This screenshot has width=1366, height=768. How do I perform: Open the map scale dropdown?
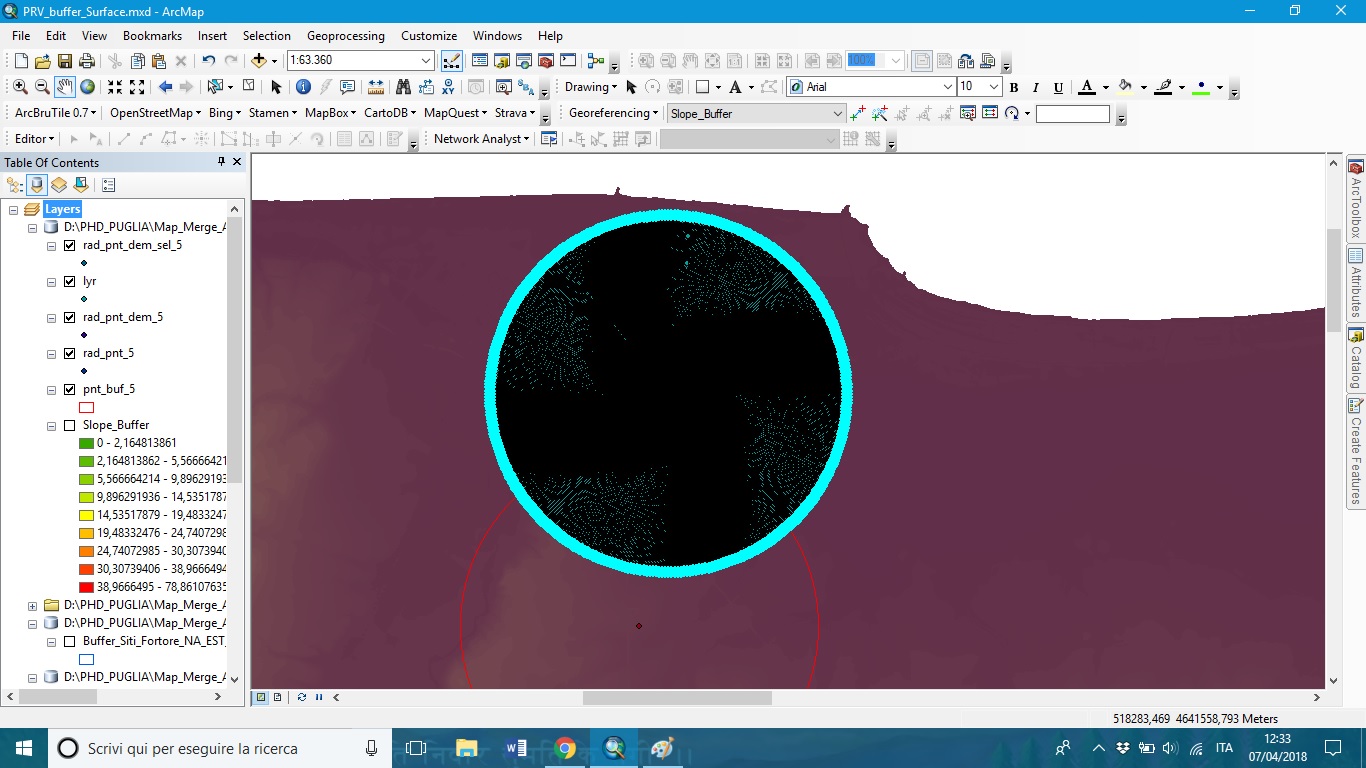pos(427,61)
